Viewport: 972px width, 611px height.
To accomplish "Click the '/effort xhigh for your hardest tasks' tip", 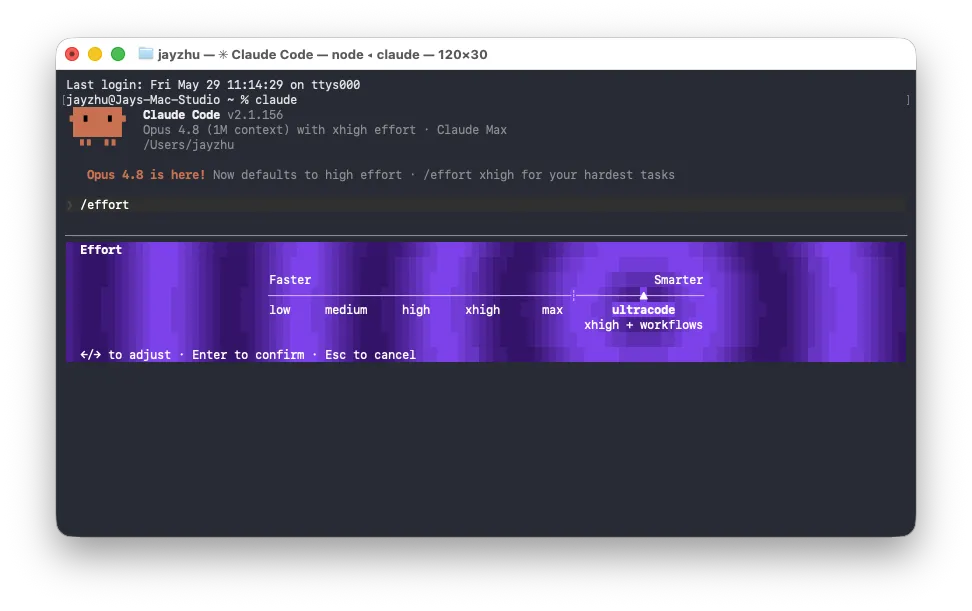I will pyautogui.click(x=549, y=175).
